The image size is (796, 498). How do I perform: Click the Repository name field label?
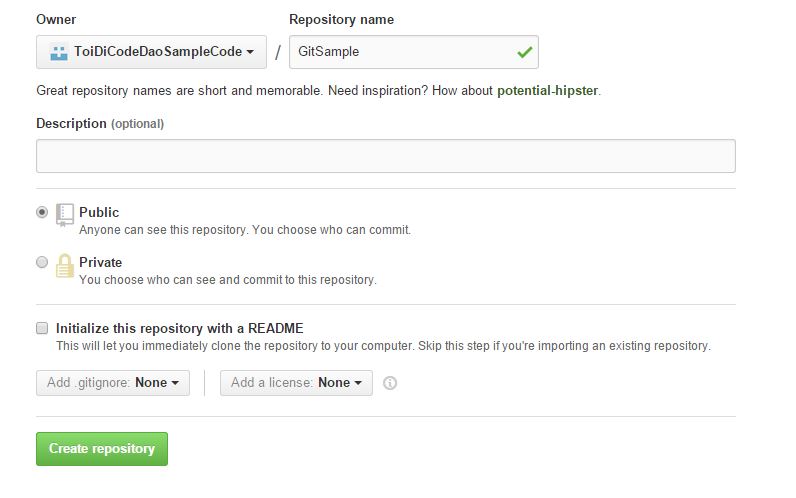(x=341, y=19)
